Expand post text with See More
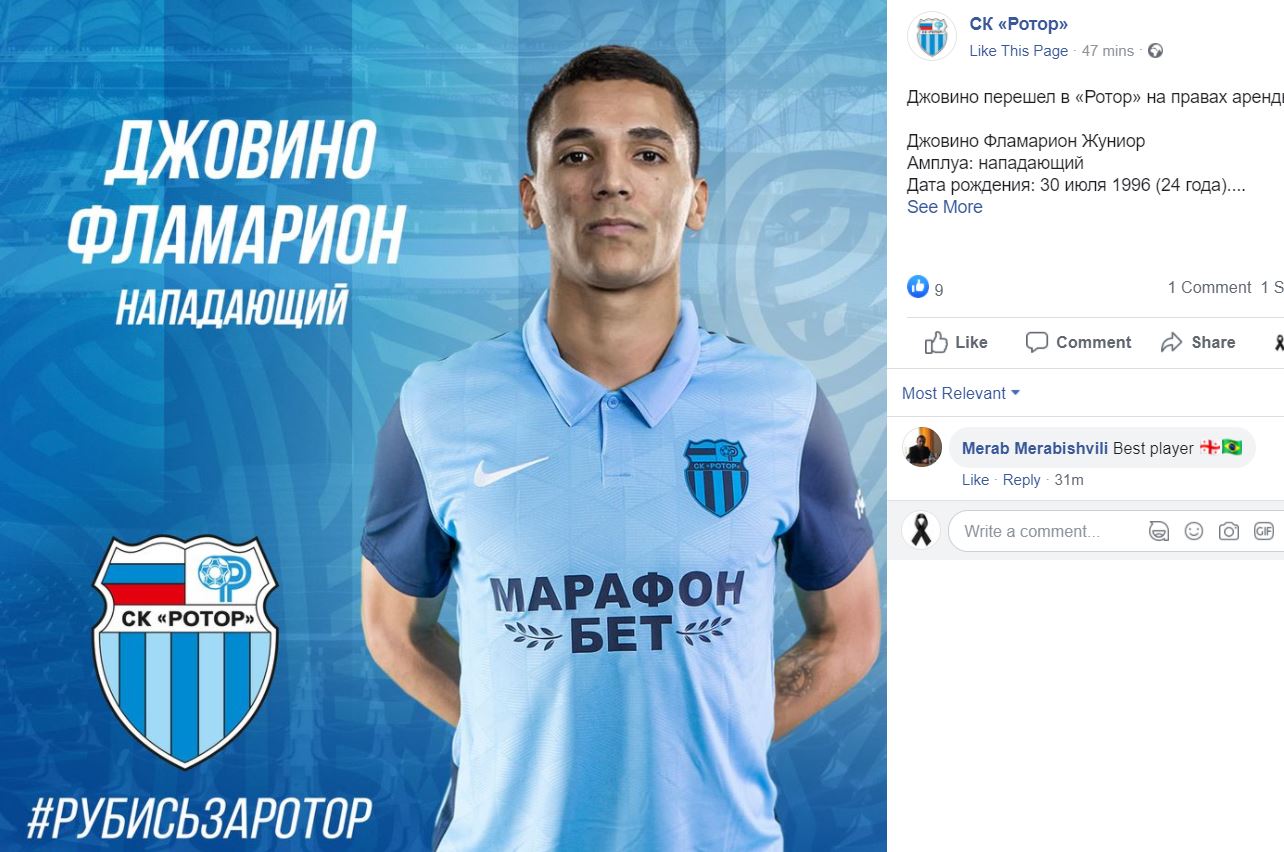The width and height of the screenshot is (1284, 852). tap(944, 207)
